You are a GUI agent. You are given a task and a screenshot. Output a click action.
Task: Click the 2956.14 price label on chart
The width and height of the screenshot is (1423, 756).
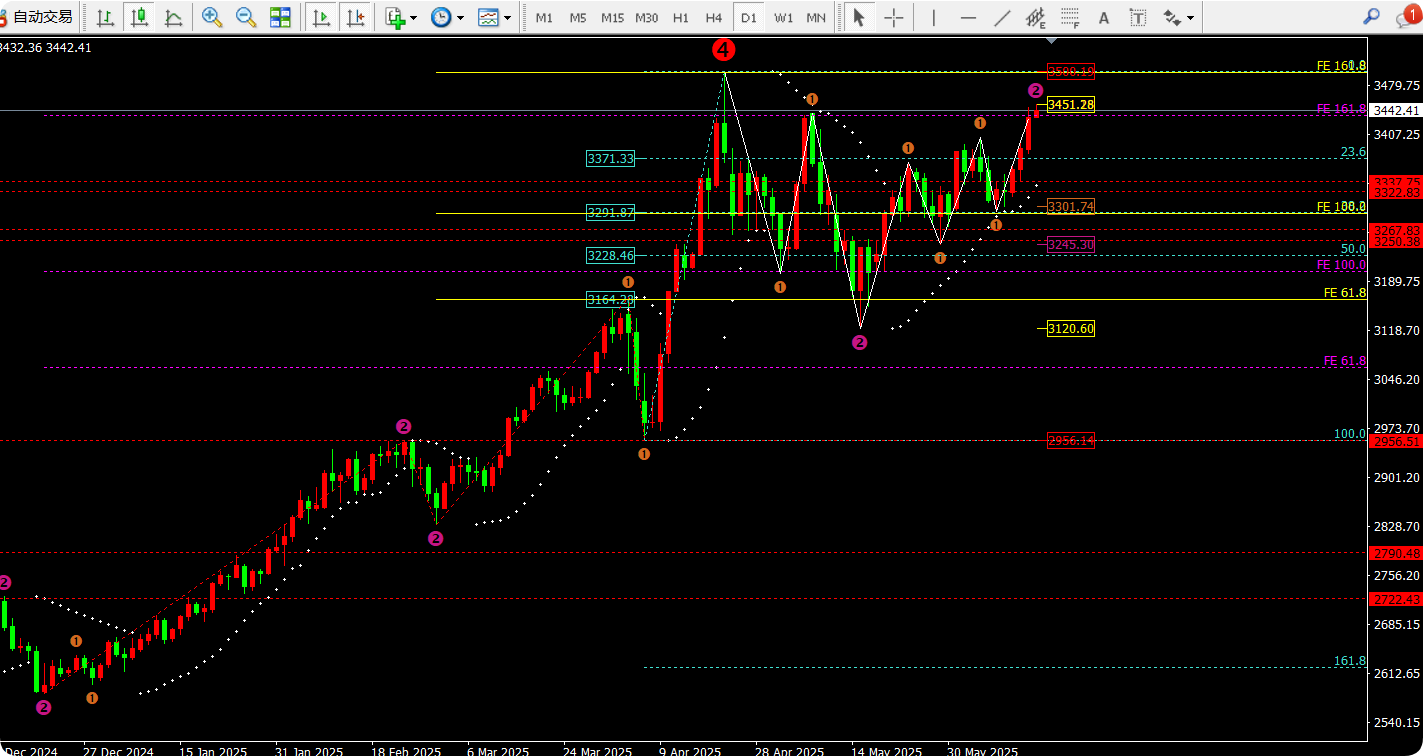click(x=1070, y=440)
